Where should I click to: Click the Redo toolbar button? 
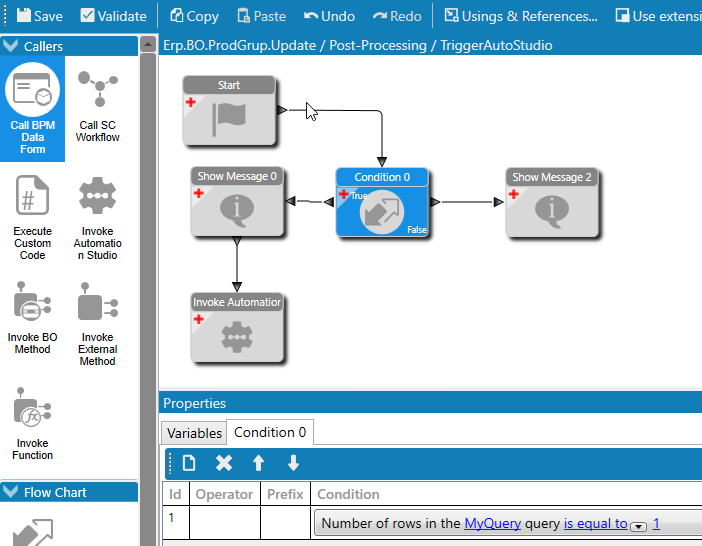[x=397, y=16]
